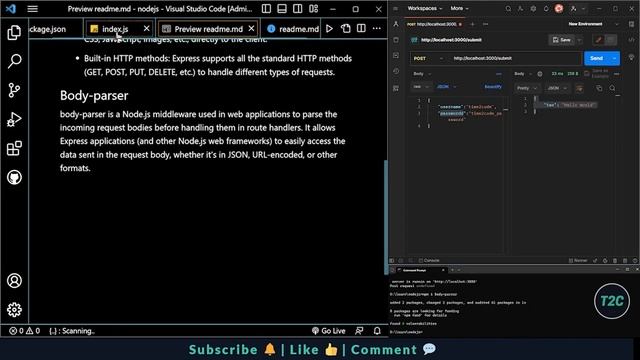Split the editor to the right
Image resolution: width=640 pixels, height=360 pixels.
tap(361, 29)
